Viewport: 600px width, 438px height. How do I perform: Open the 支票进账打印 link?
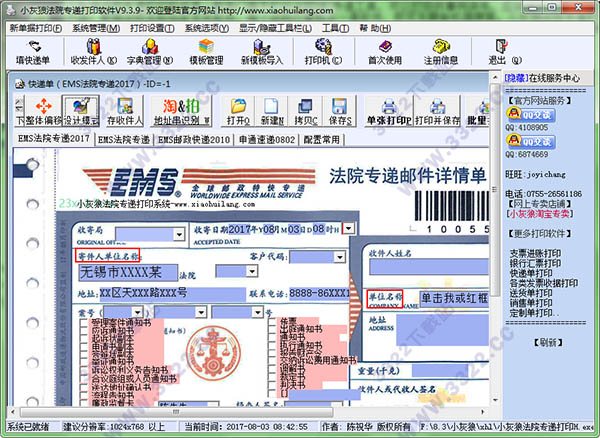point(535,253)
